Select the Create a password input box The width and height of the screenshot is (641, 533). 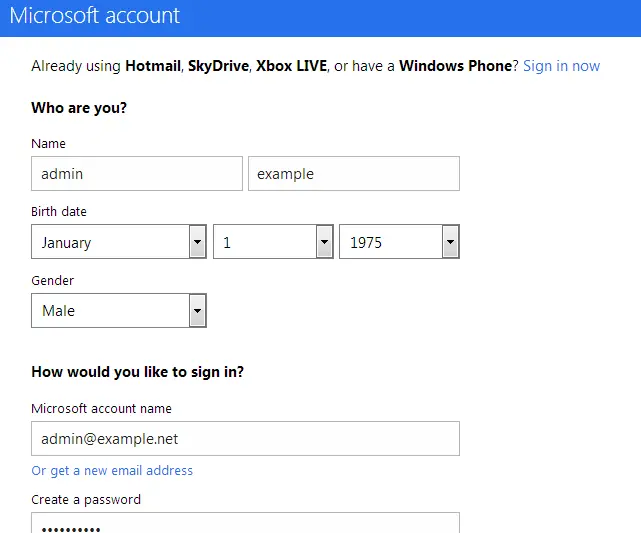(x=245, y=524)
